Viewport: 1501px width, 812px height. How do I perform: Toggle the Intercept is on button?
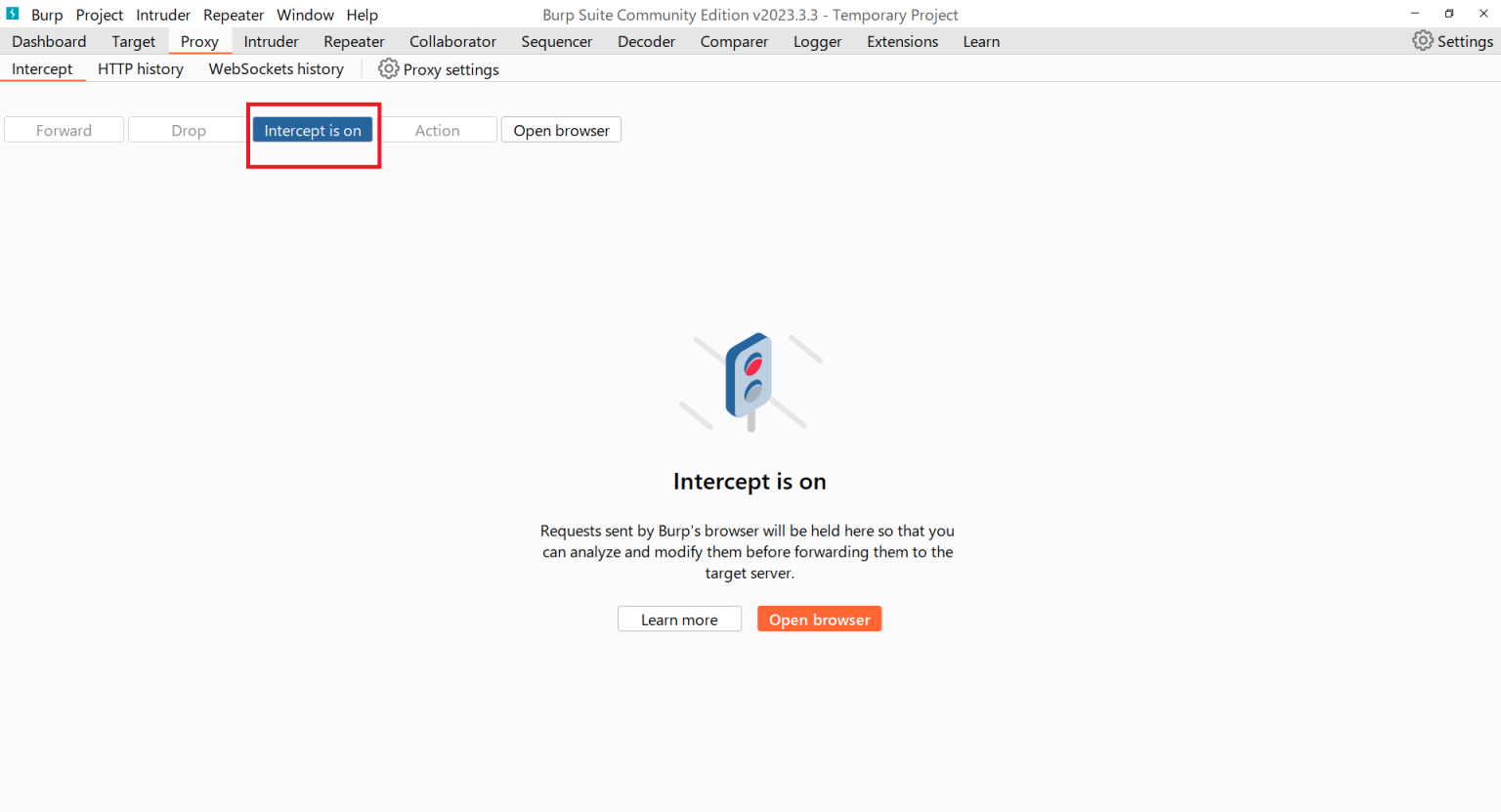click(x=313, y=131)
